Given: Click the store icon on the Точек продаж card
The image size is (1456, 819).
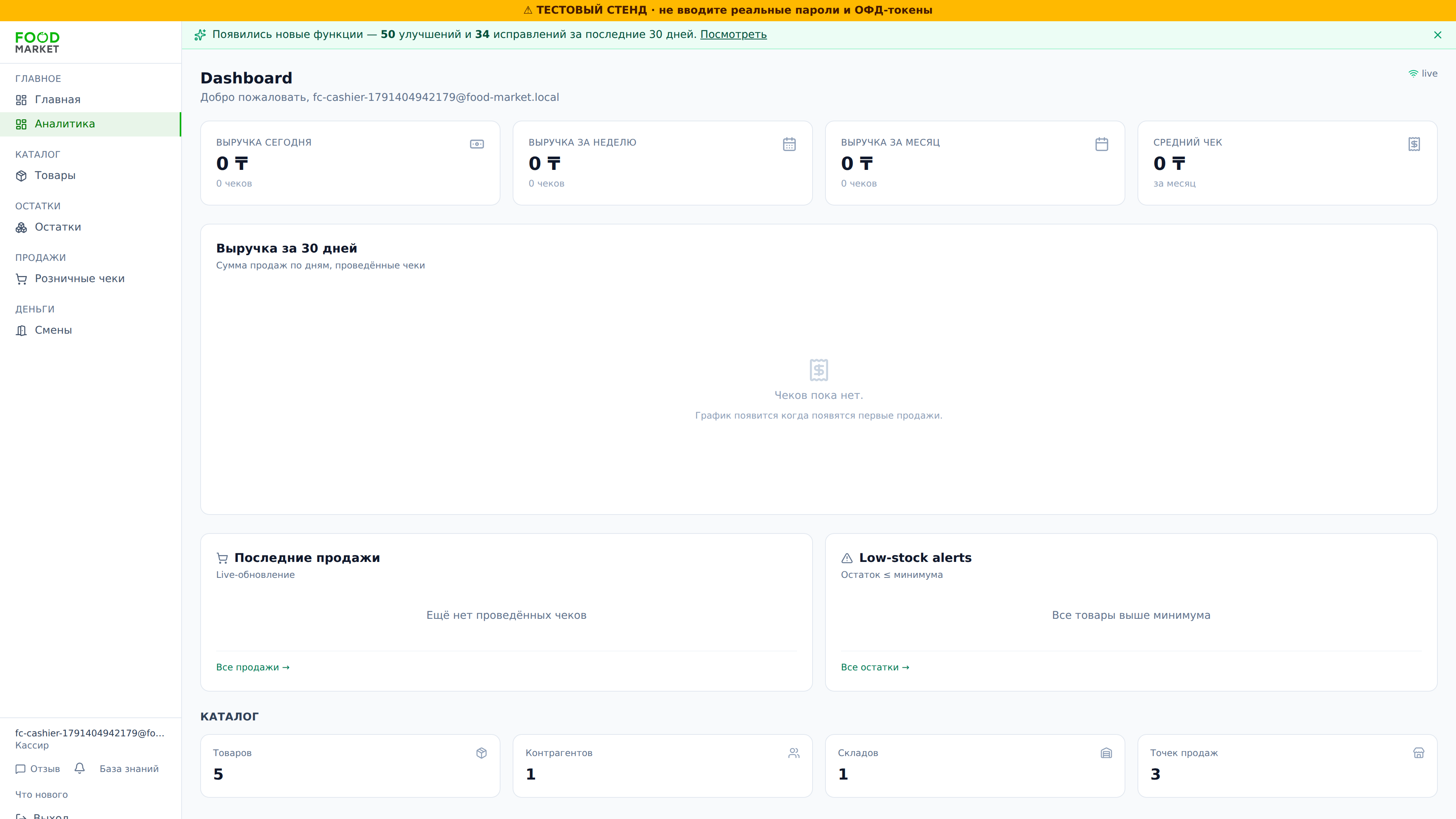Looking at the screenshot, I should click(1419, 753).
